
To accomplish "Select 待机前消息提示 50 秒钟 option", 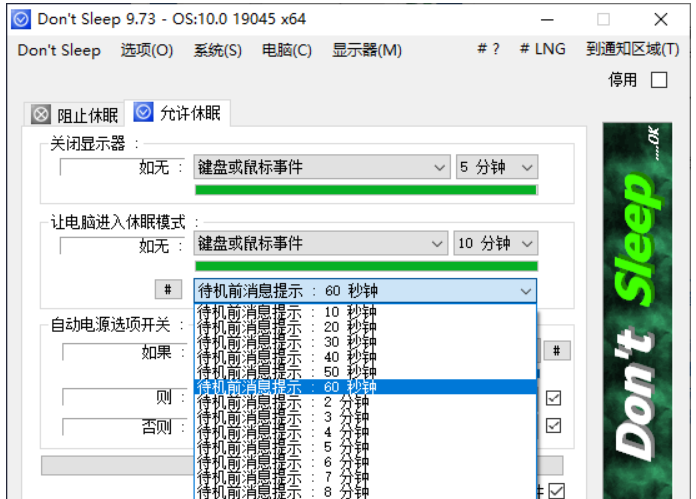I will point(365,372).
